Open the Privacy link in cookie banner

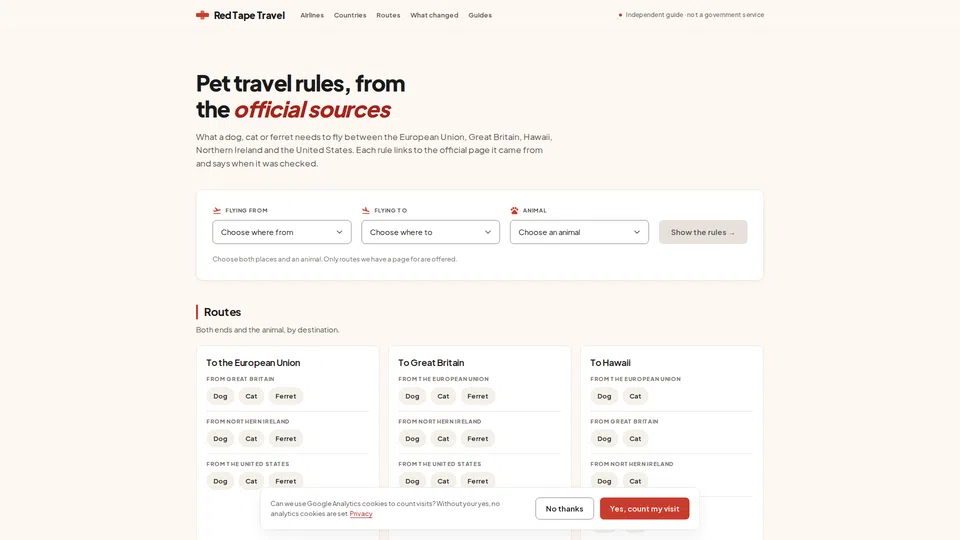pyautogui.click(x=361, y=514)
